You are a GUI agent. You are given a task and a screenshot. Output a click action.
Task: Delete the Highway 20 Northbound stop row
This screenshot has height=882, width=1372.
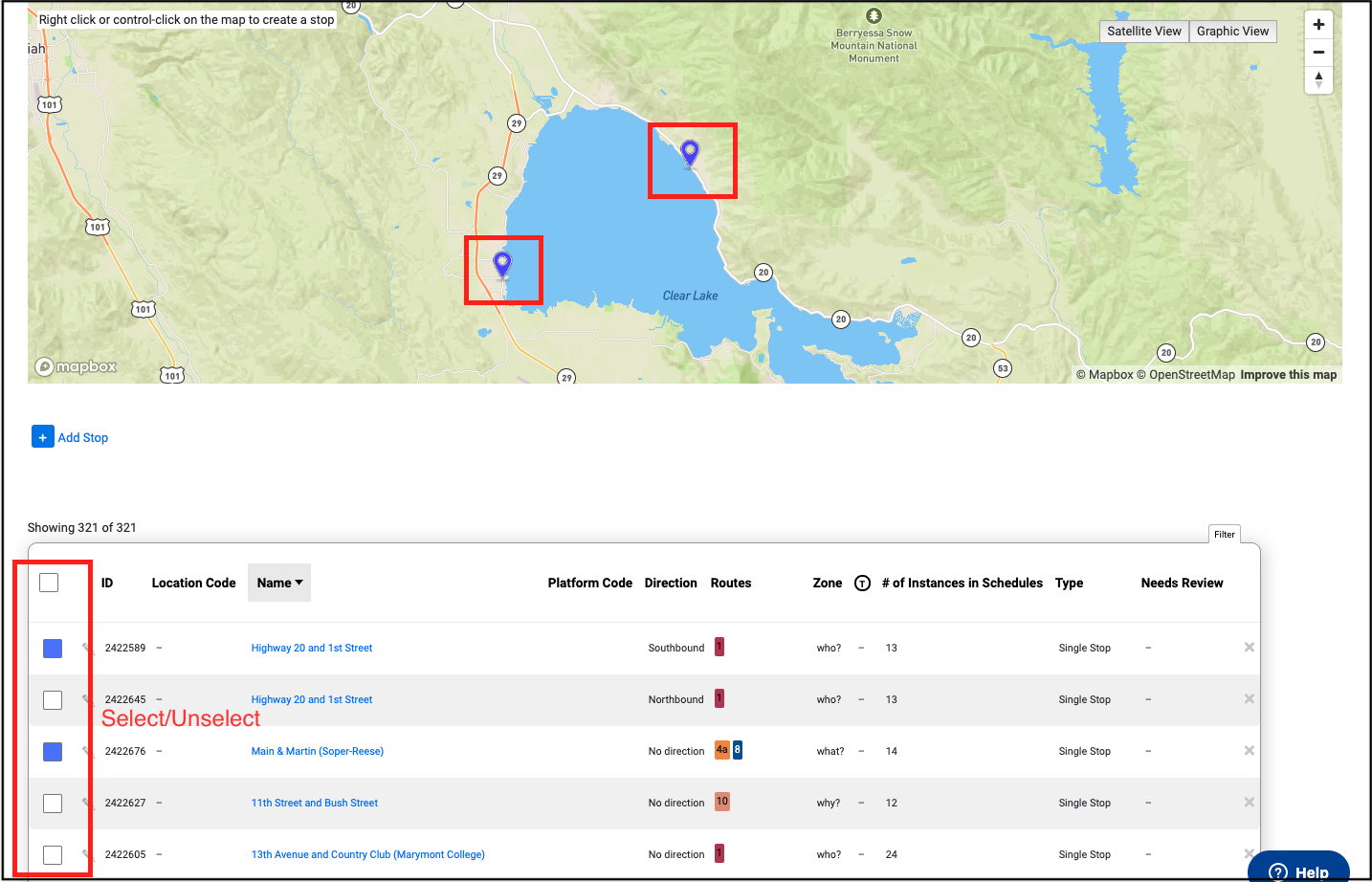tap(1249, 699)
